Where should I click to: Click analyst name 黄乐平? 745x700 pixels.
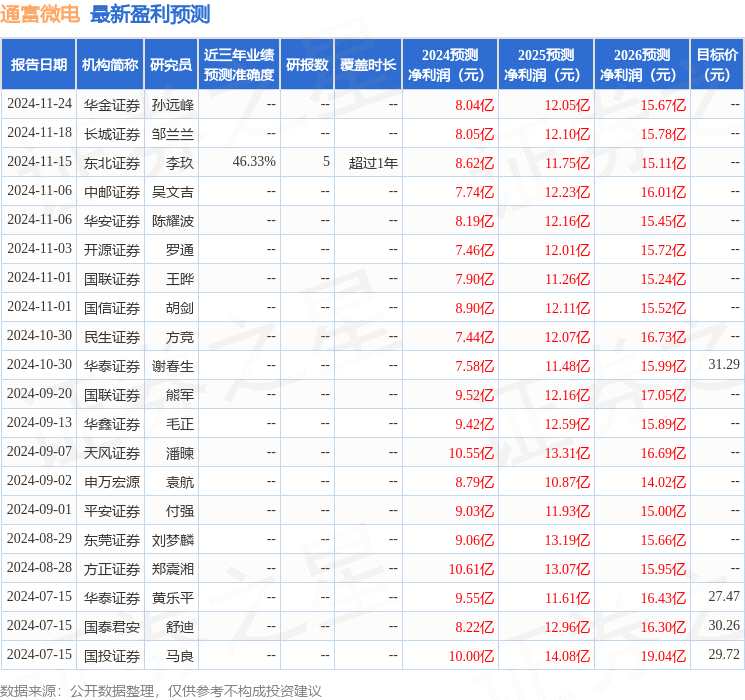tap(172, 598)
